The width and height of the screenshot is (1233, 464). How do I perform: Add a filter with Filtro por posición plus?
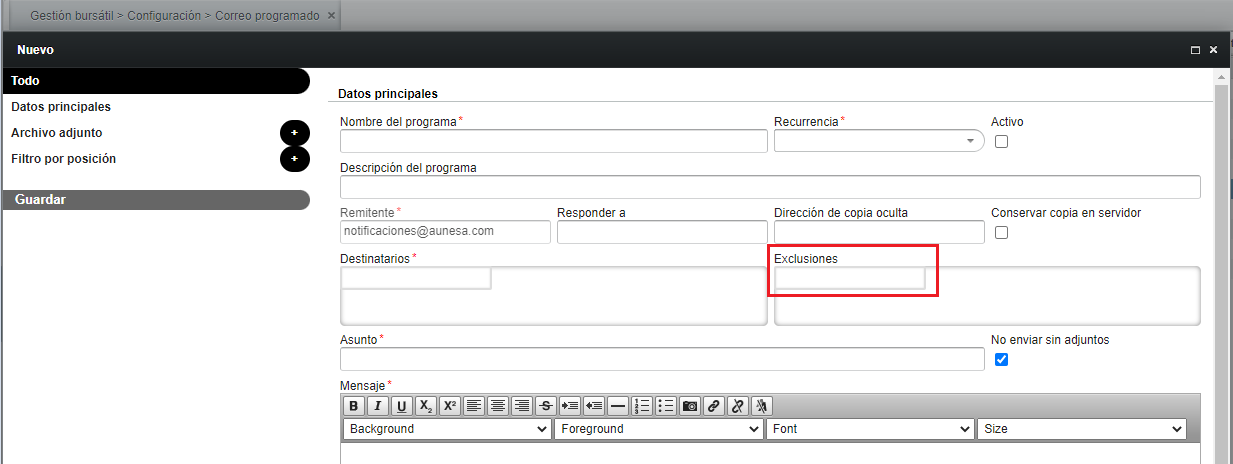(x=294, y=159)
